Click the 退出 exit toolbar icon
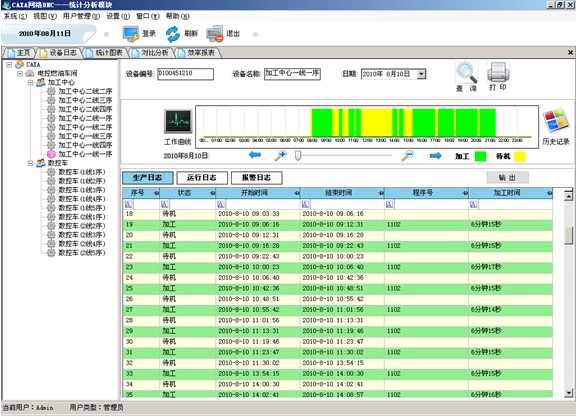Image resolution: width=576 pixels, height=416 pixels. click(x=215, y=34)
